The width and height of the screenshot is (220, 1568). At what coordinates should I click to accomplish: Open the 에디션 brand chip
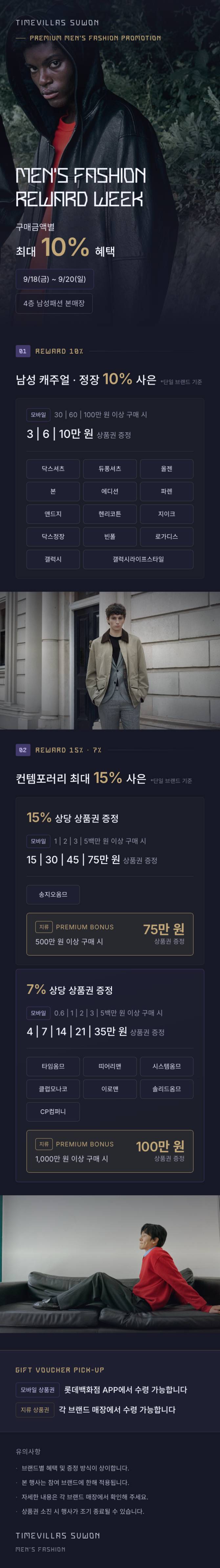click(110, 491)
